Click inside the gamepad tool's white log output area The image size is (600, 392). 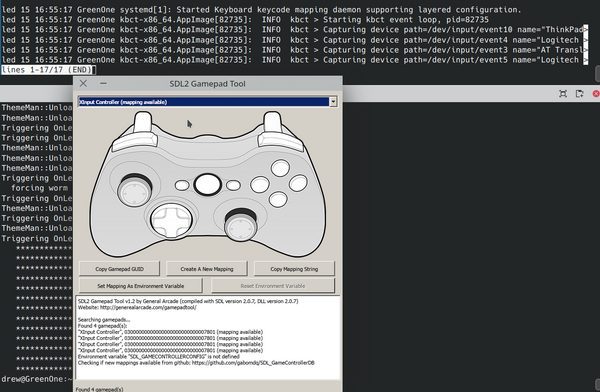coord(208,337)
